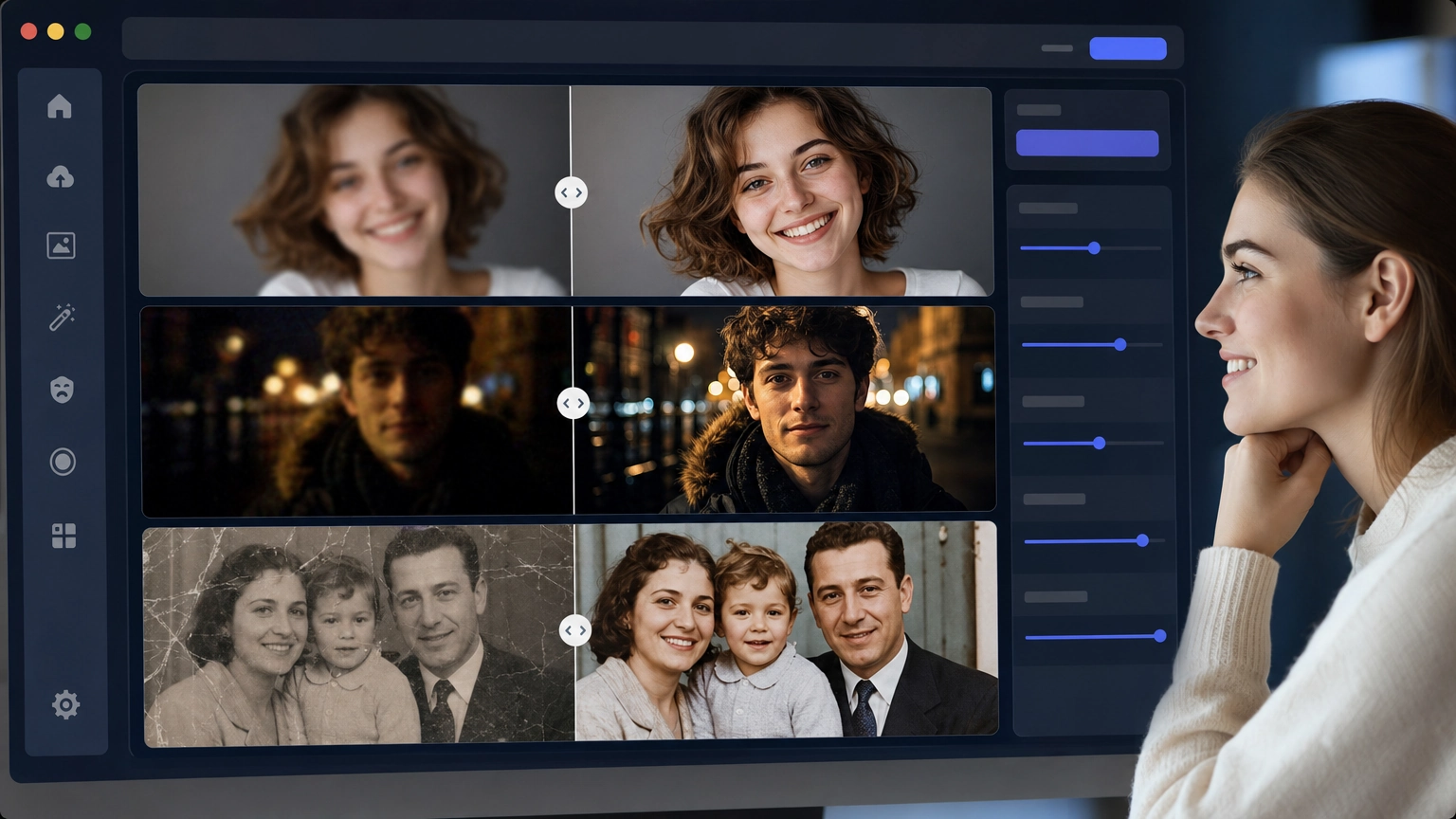Image resolution: width=1456 pixels, height=819 pixels.
Task: Select the sharpened woman portrait after image
Action: tap(782, 191)
